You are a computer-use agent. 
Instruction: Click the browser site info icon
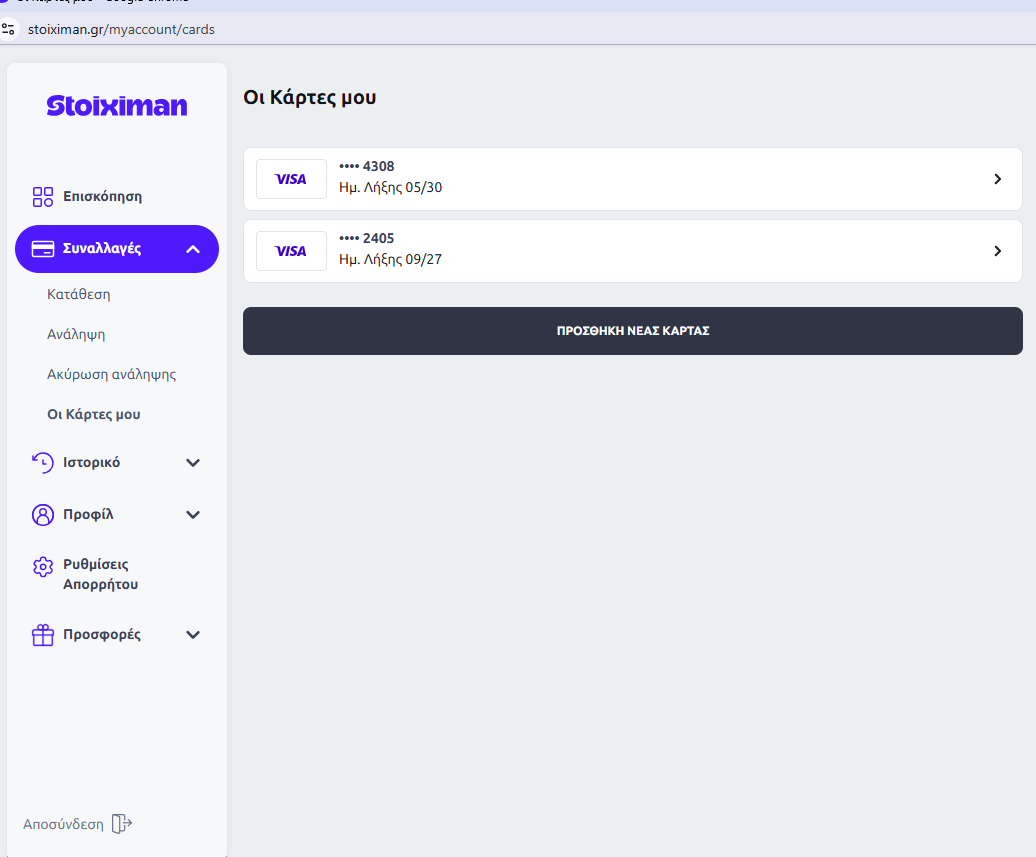(x=8, y=29)
